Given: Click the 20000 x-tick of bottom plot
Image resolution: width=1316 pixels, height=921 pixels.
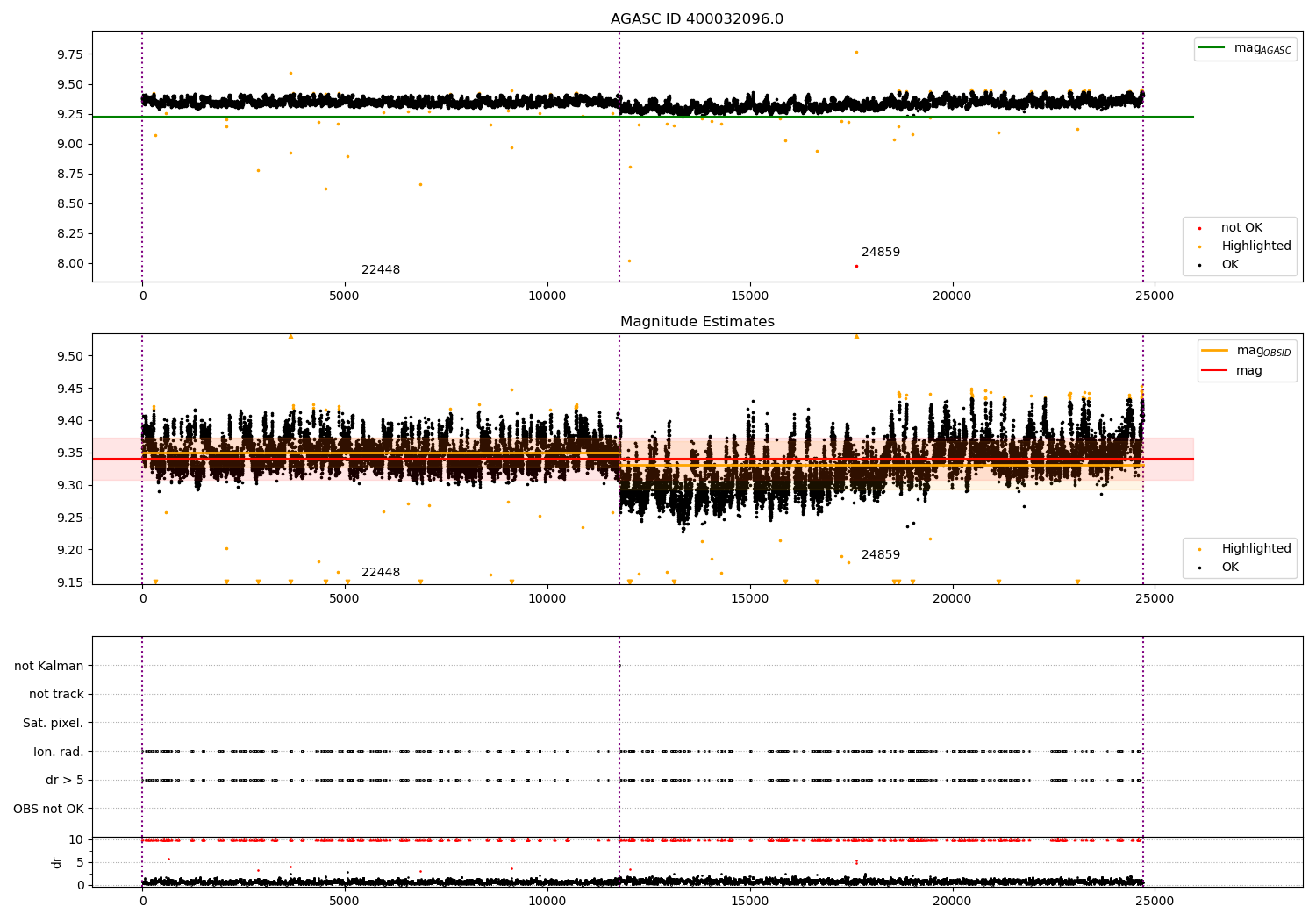Looking at the screenshot, I should coord(952,901).
